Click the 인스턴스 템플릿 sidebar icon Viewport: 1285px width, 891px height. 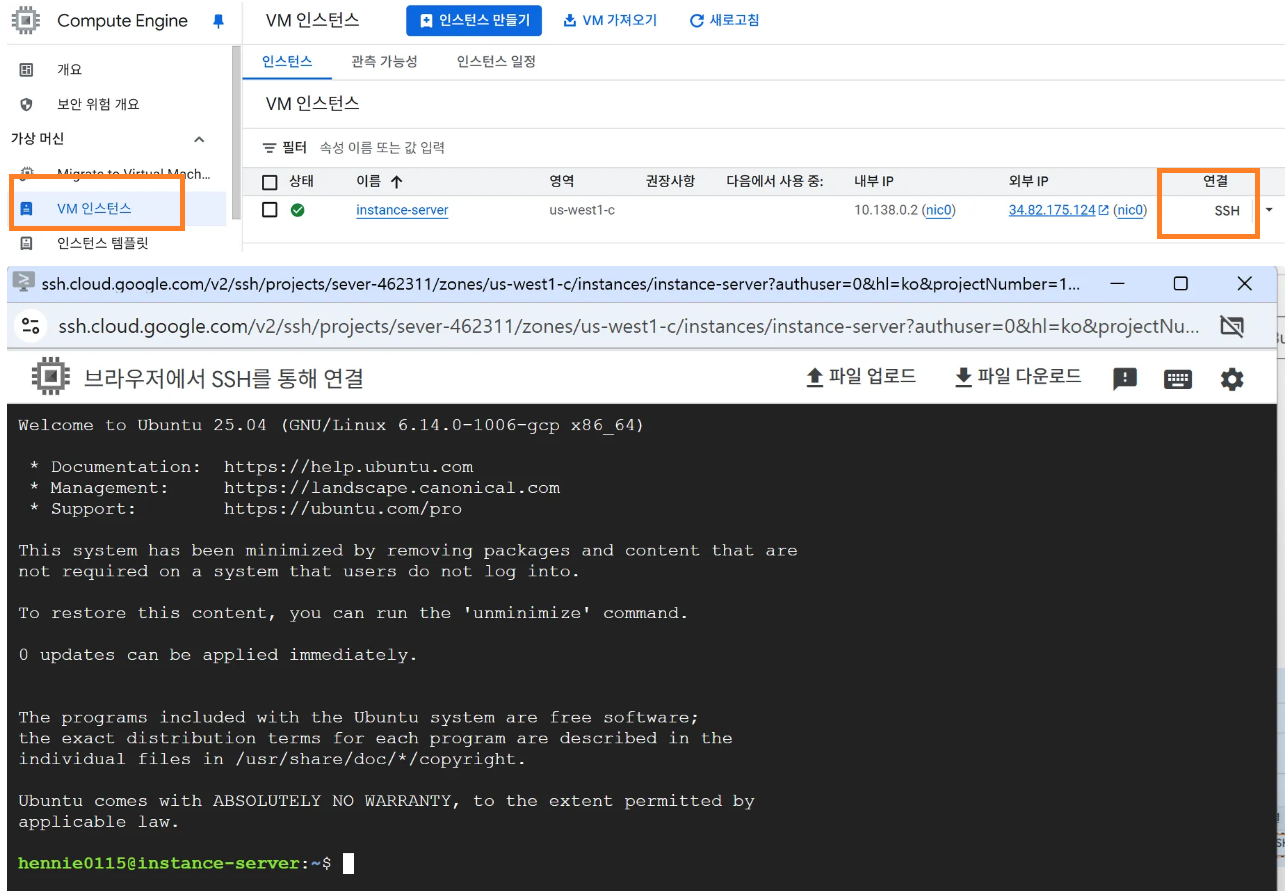27,243
